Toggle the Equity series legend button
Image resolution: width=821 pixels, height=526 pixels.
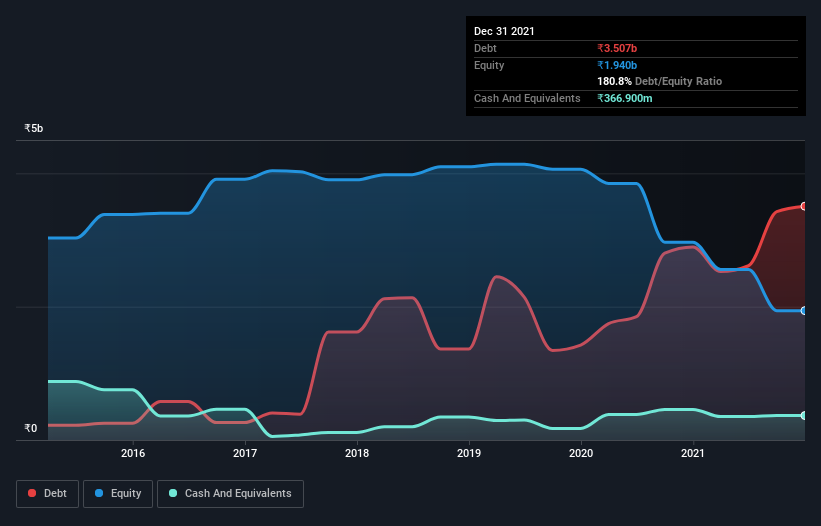(x=118, y=494)
